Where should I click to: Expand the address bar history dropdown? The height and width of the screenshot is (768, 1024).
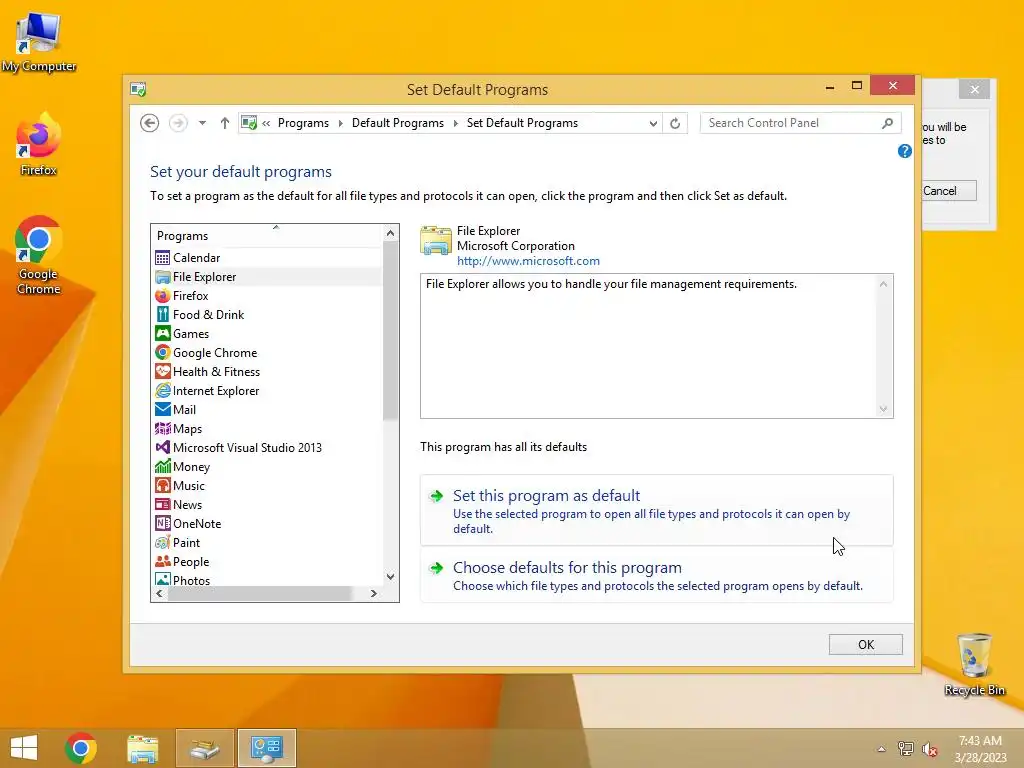click(653, 123)
